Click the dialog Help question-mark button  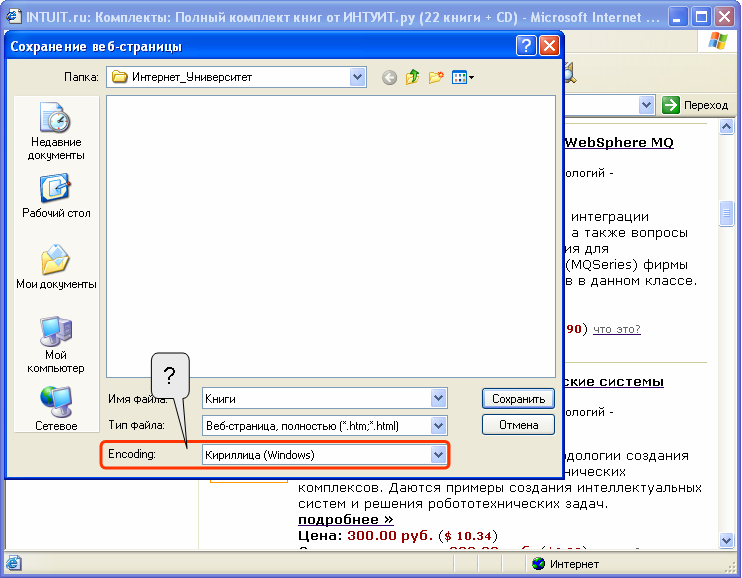click(526, 46)
